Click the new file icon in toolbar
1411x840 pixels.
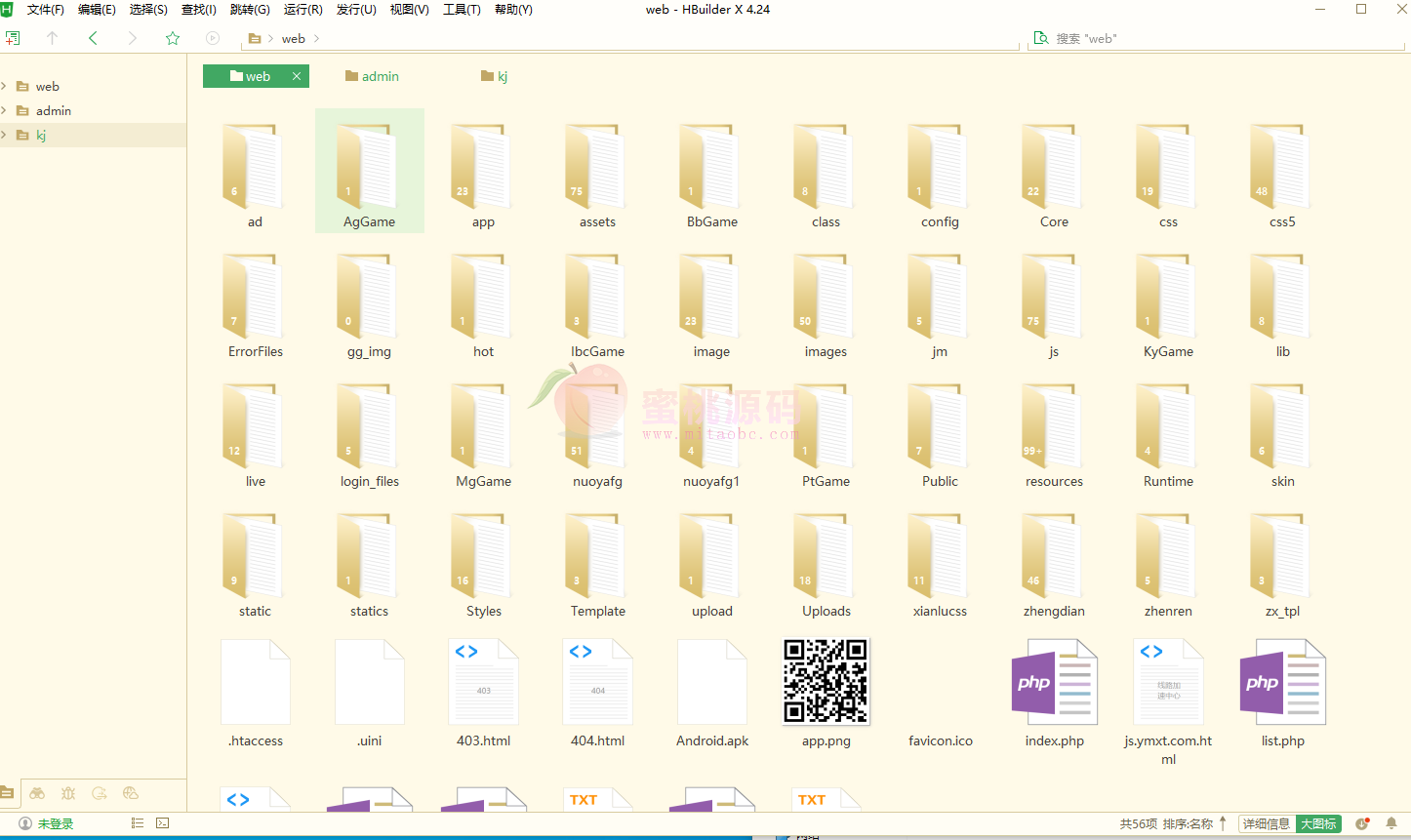[13, 38]
